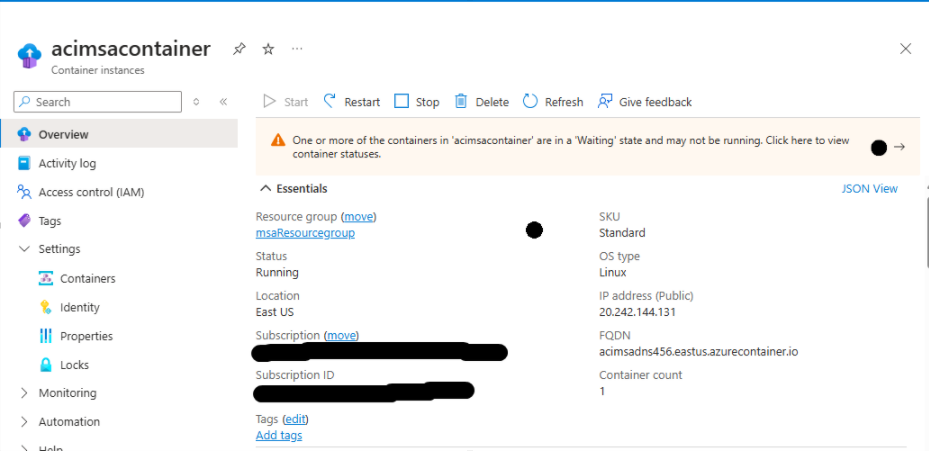This screenshot has width=929, height=451.
Task: Click the Containers icon in sidebar
Action: coord(46,279)
